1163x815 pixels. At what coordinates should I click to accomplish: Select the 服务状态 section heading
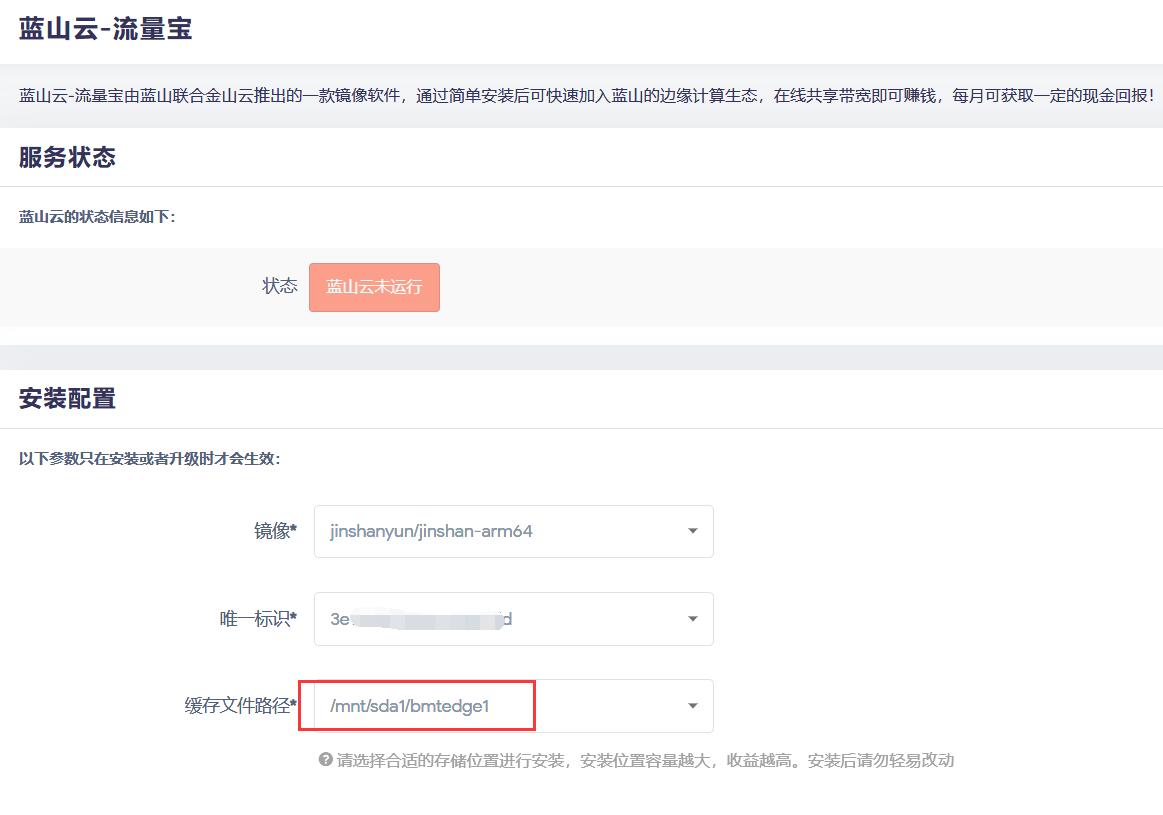click(x=67, y=156)
